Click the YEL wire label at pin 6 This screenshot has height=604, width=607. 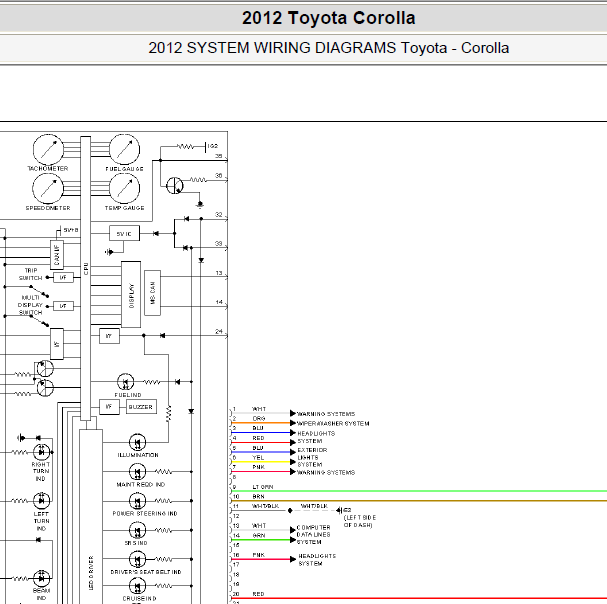pyautogui.click(x=258, y=458)
